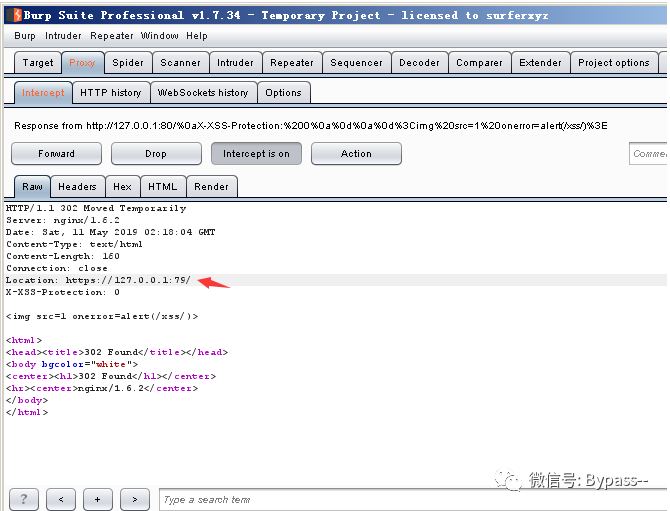Screen dimensions: 670x511
Task: Click the Date header line
Action: coord(111,232)
